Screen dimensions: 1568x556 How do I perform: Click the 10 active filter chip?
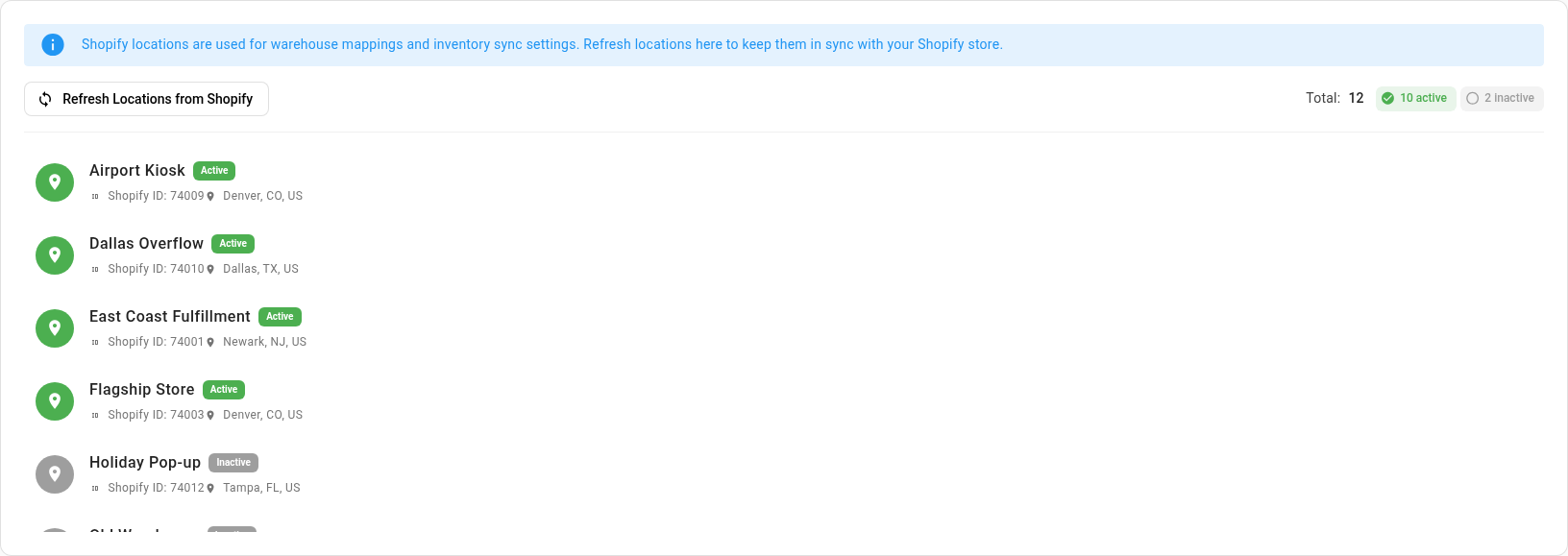coord(1415,98)
